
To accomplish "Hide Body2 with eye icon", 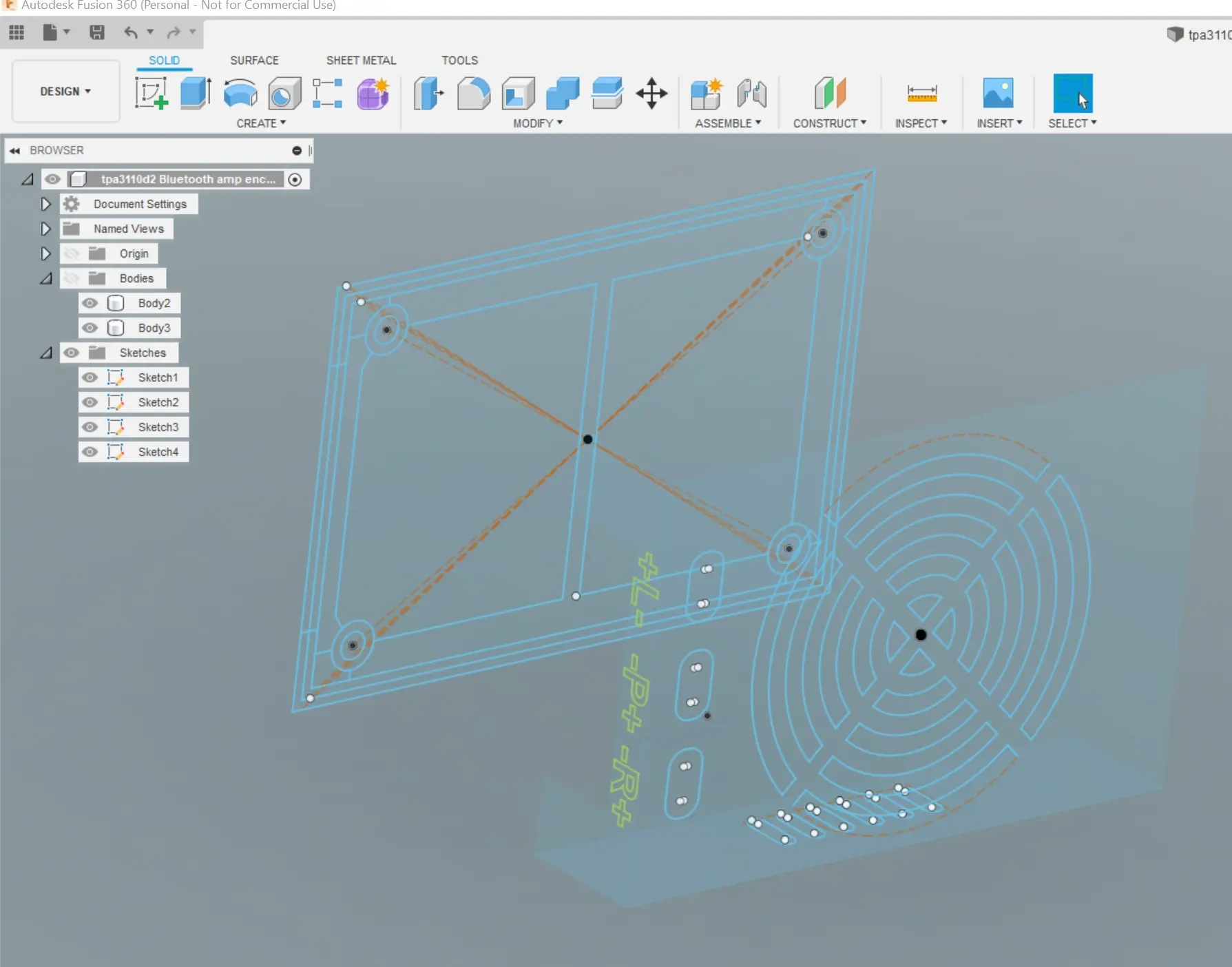I will [x=90, y=303].
